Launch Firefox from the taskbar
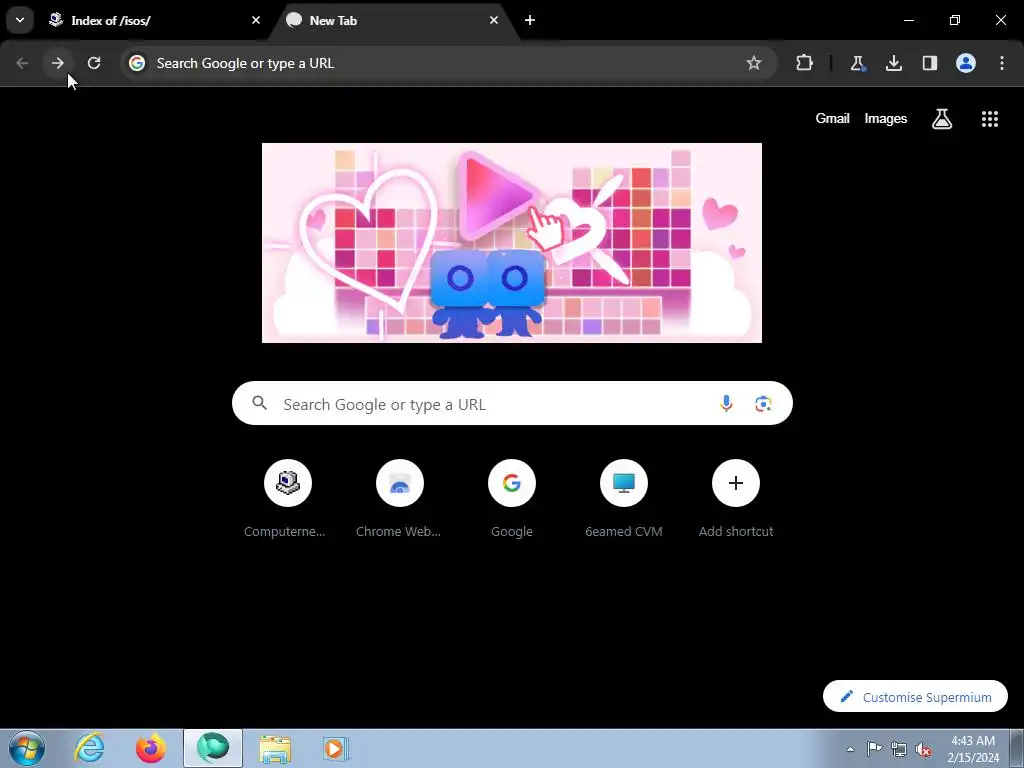1024x768 pixels. [x=151, y=748]
